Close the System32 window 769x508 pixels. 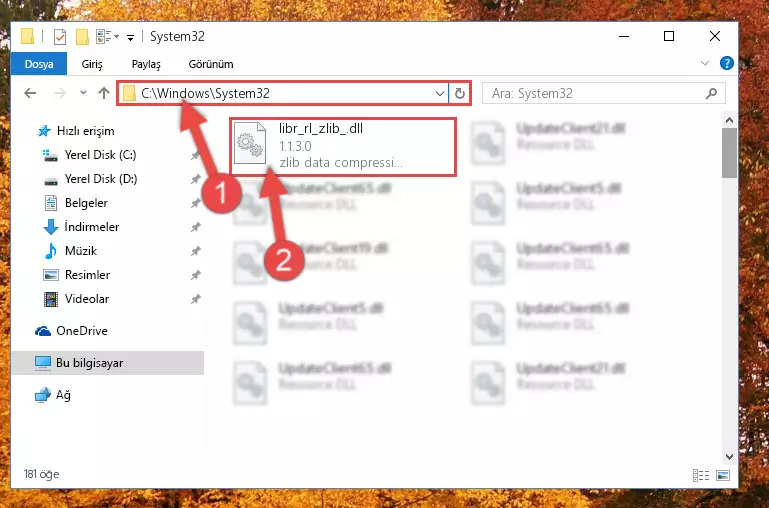715,36
